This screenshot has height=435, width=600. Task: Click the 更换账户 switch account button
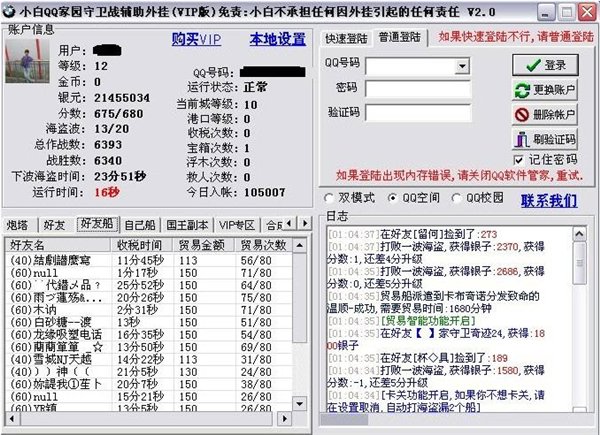(x=545, y=90)
